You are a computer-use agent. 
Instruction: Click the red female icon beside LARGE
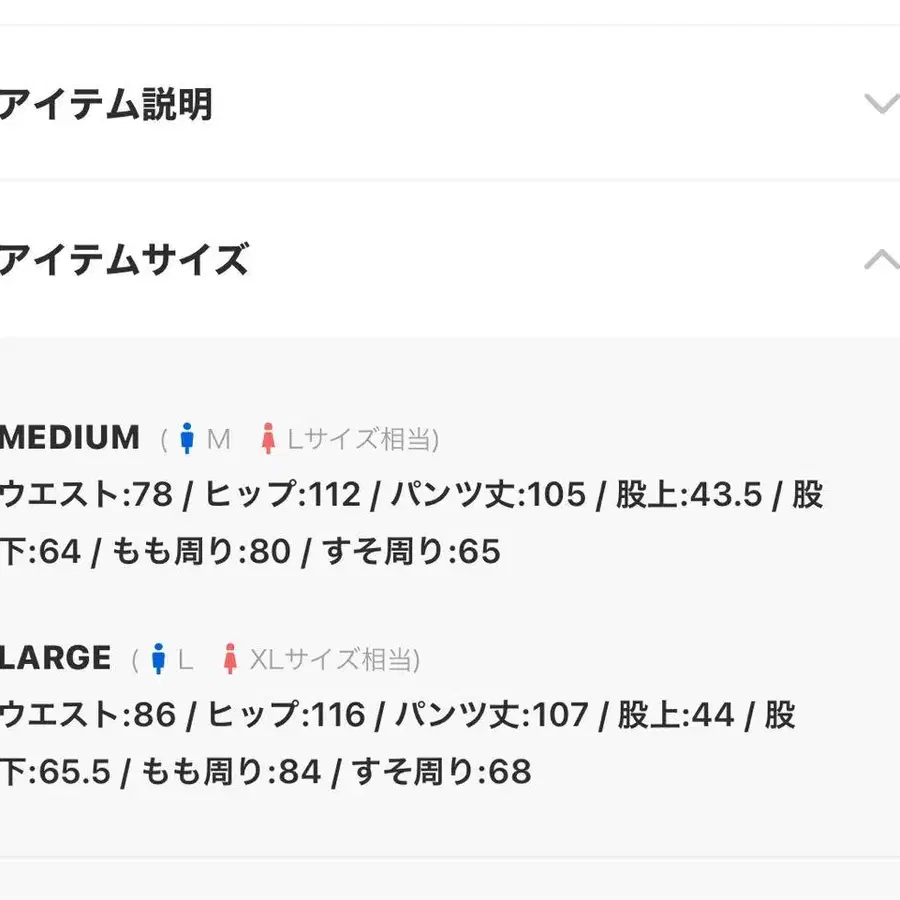(x=230, y=658)
